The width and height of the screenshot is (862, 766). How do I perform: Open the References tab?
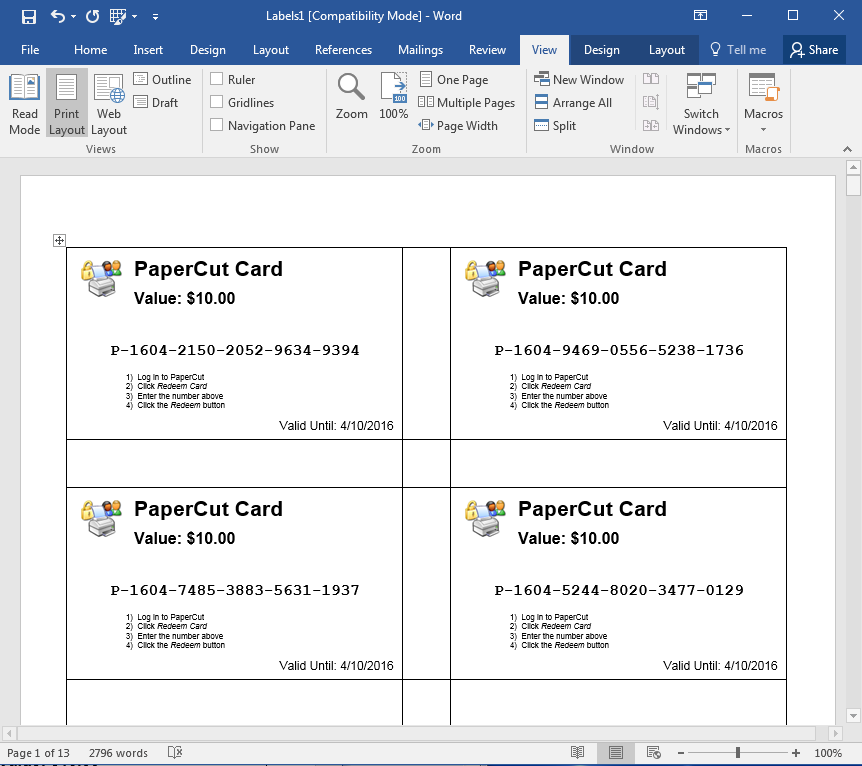pos(343,50)
